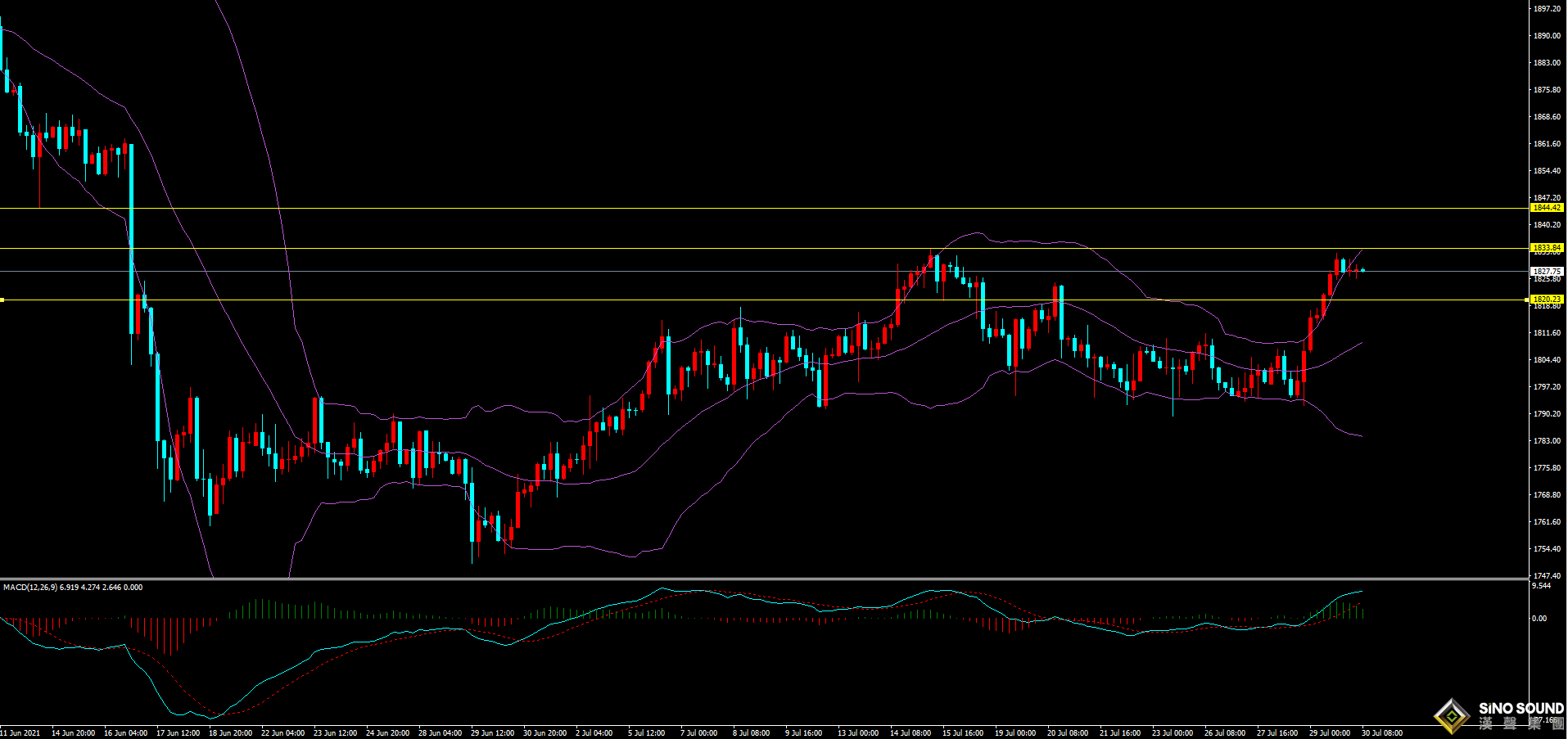This screenshot has width=1568, height=739.
Task: Click the 23 Jun 12:00 time label
Action: pos(335,733)
